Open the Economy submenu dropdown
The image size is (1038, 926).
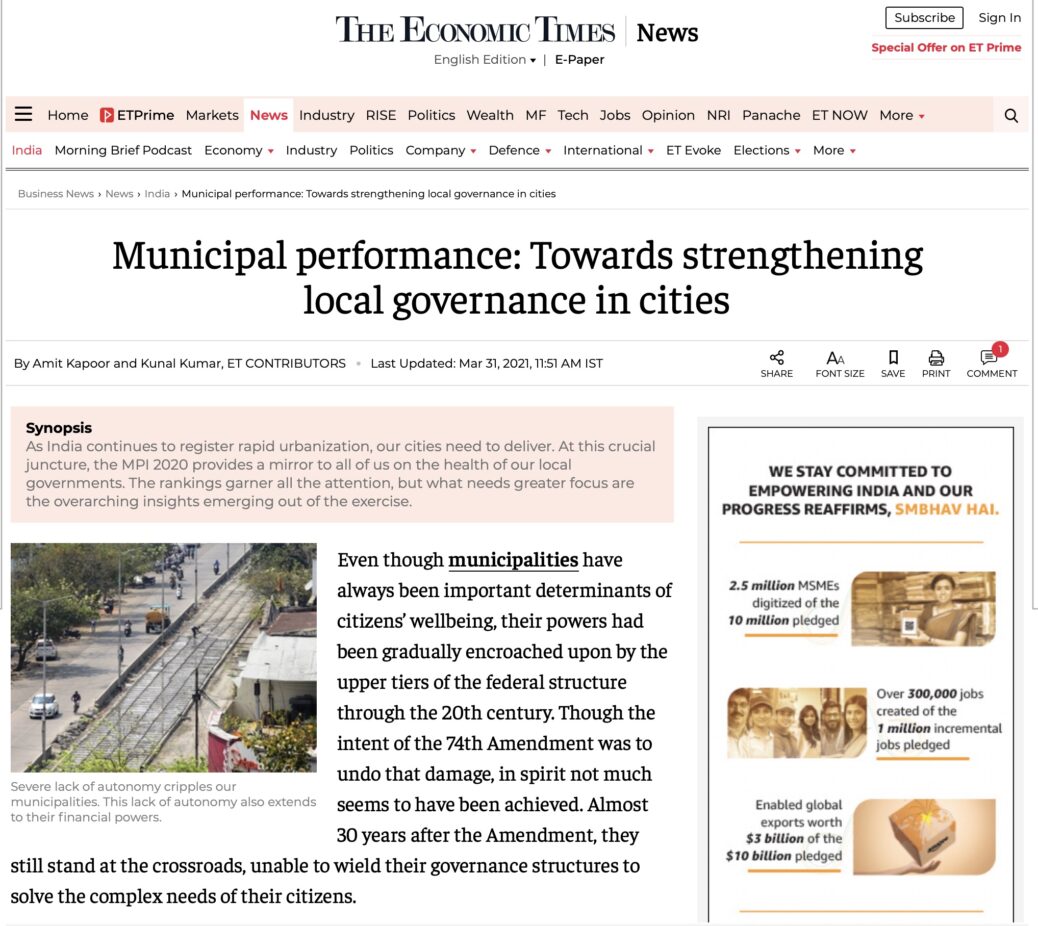coord(238,150)
